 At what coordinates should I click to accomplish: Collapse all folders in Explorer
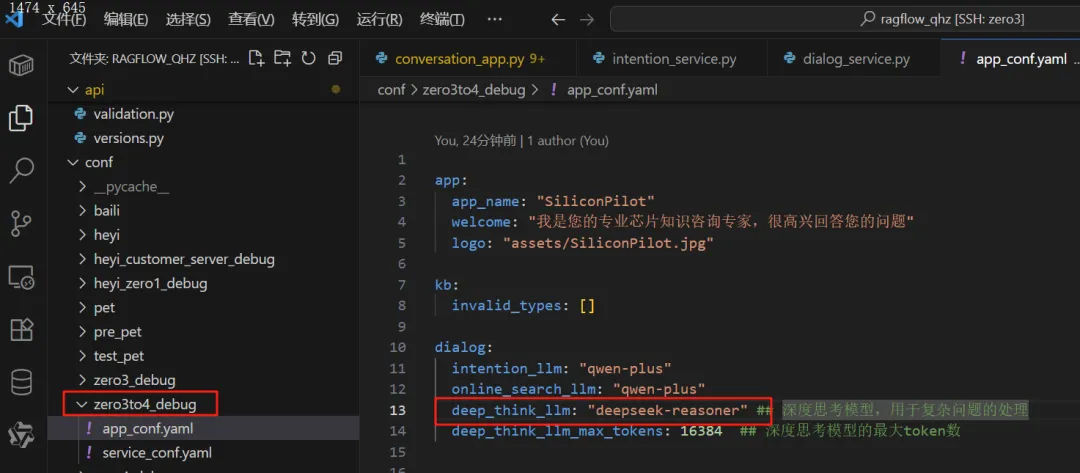point(335,59)
